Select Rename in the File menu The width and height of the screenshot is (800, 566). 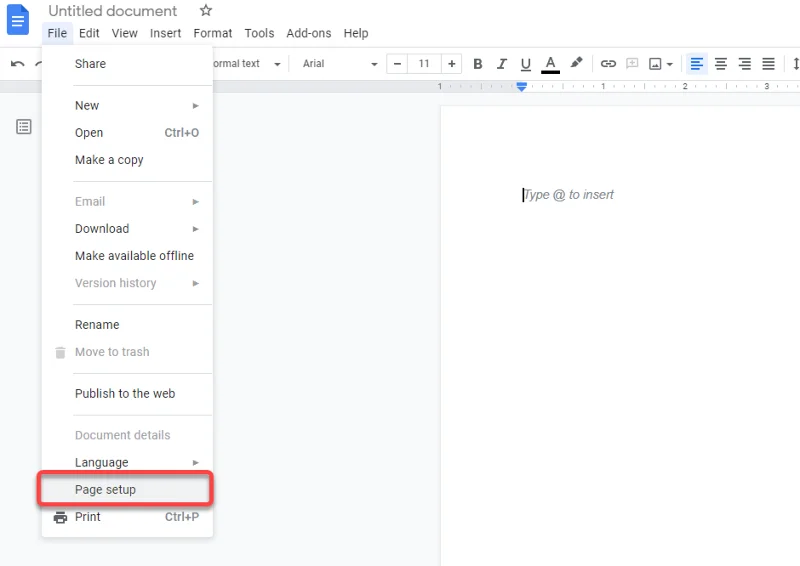click(x=127, y=325)
